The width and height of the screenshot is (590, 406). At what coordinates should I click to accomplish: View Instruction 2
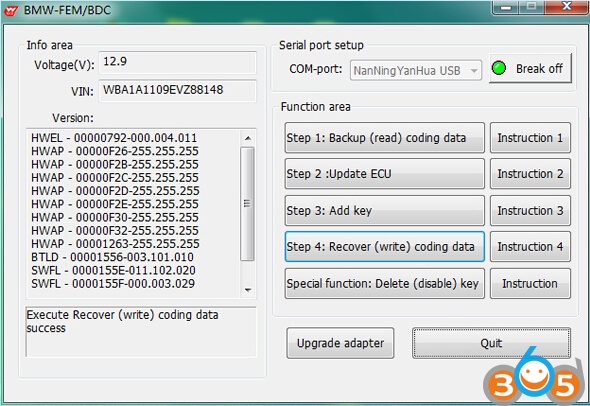[530, 174]
